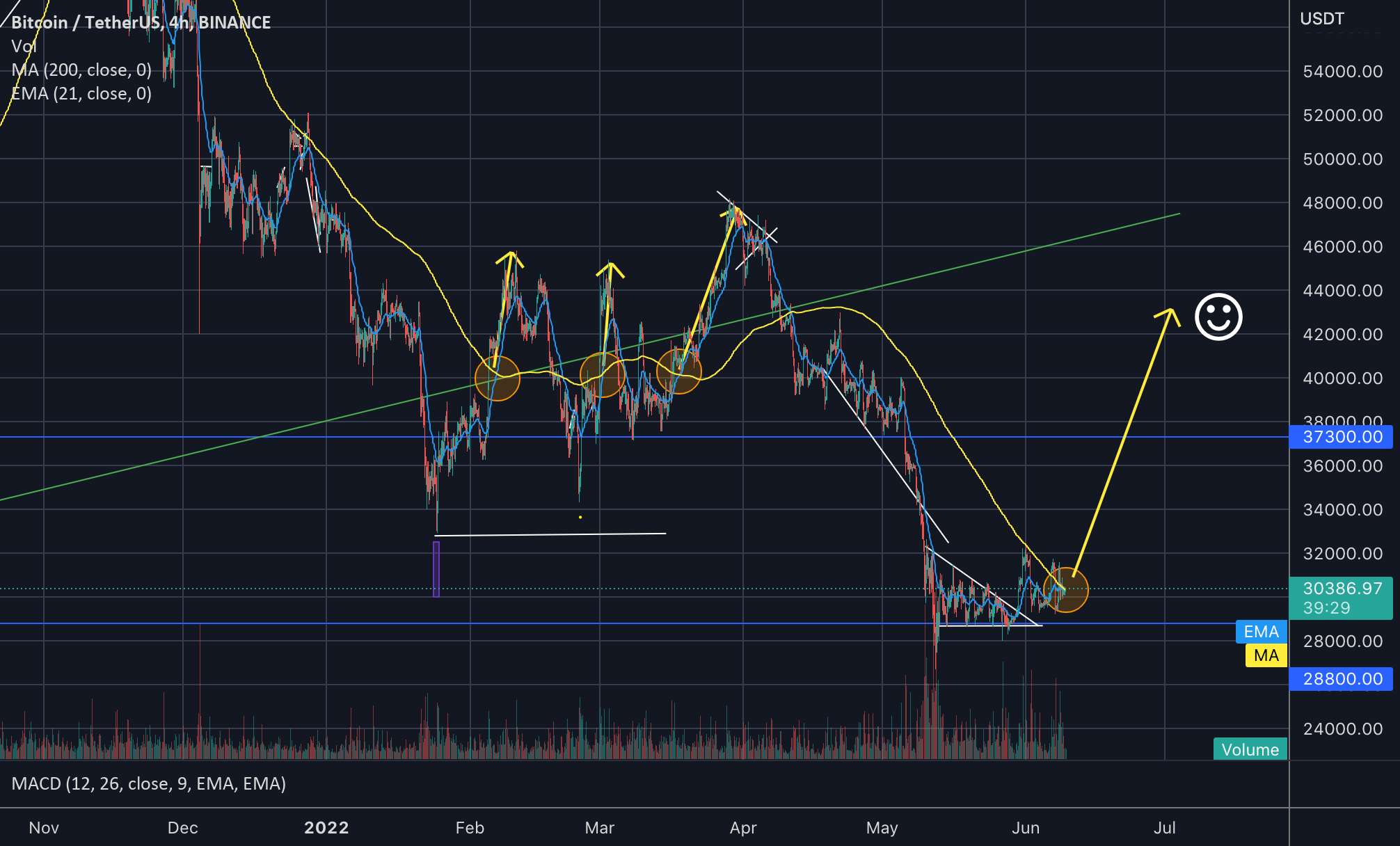
Task: Click the current price label 30386.97
Action: coord(1342,589)
